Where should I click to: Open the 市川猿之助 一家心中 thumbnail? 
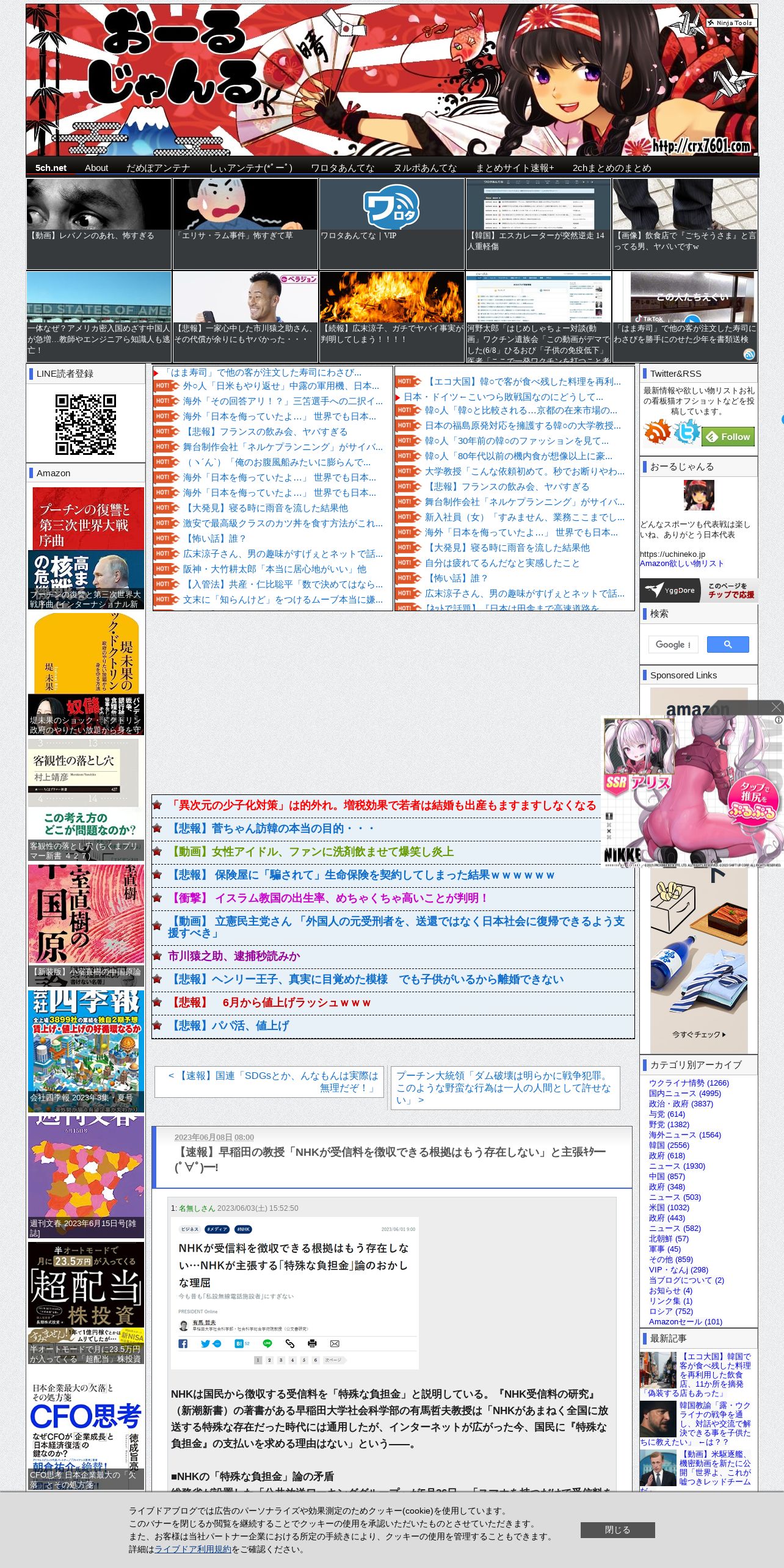tap(245, 316)
